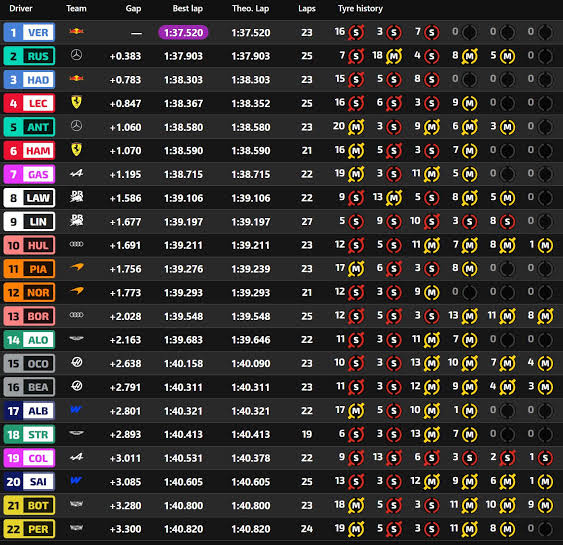Click LEC theoretical lap 1:38.352
Viewport: 563px width, 545px height.
coord(251,103)
